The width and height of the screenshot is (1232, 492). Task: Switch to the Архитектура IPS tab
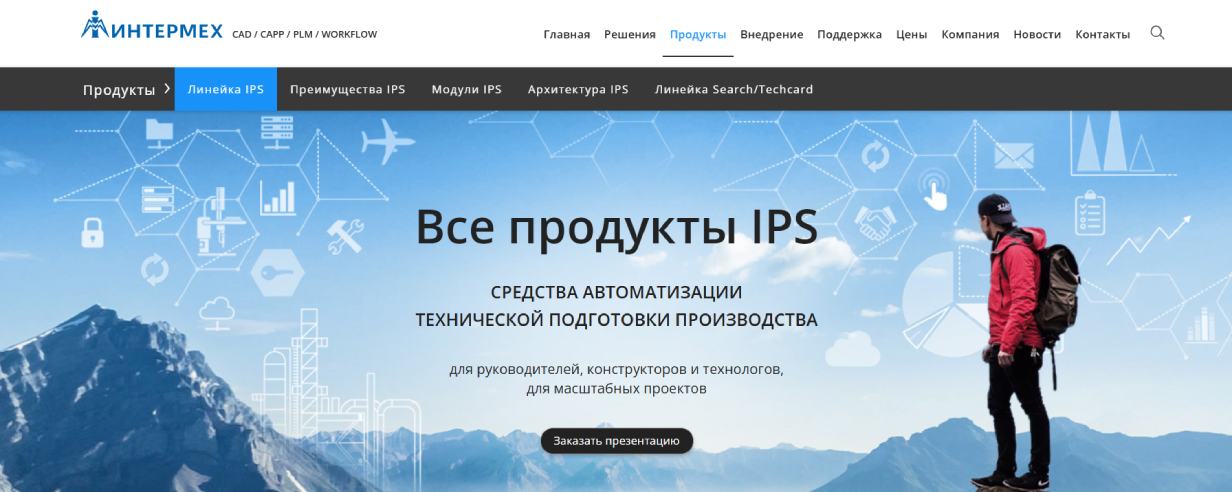click(x=578, y=89)
